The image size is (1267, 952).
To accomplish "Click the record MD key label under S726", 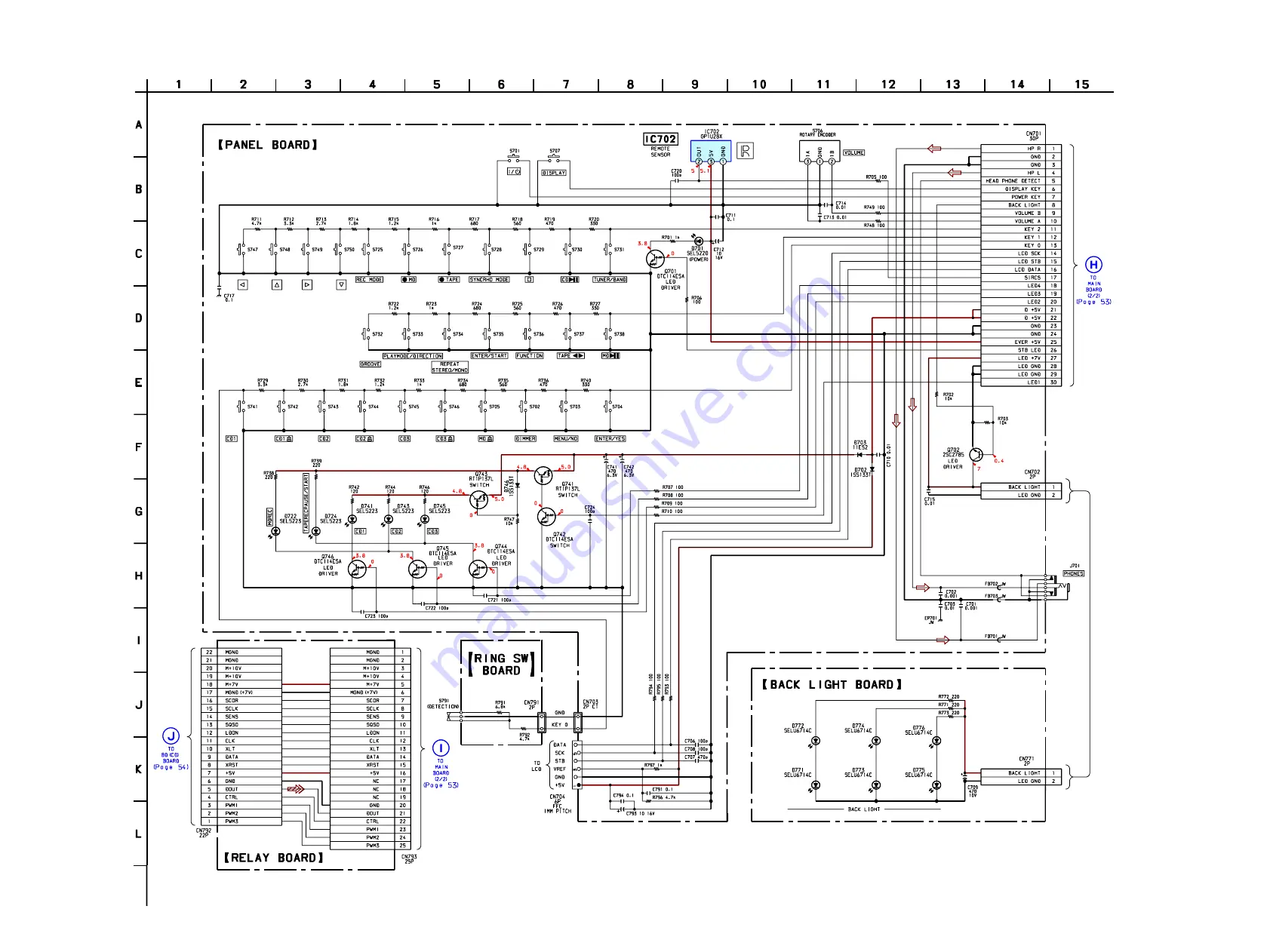I will [409, 280].
